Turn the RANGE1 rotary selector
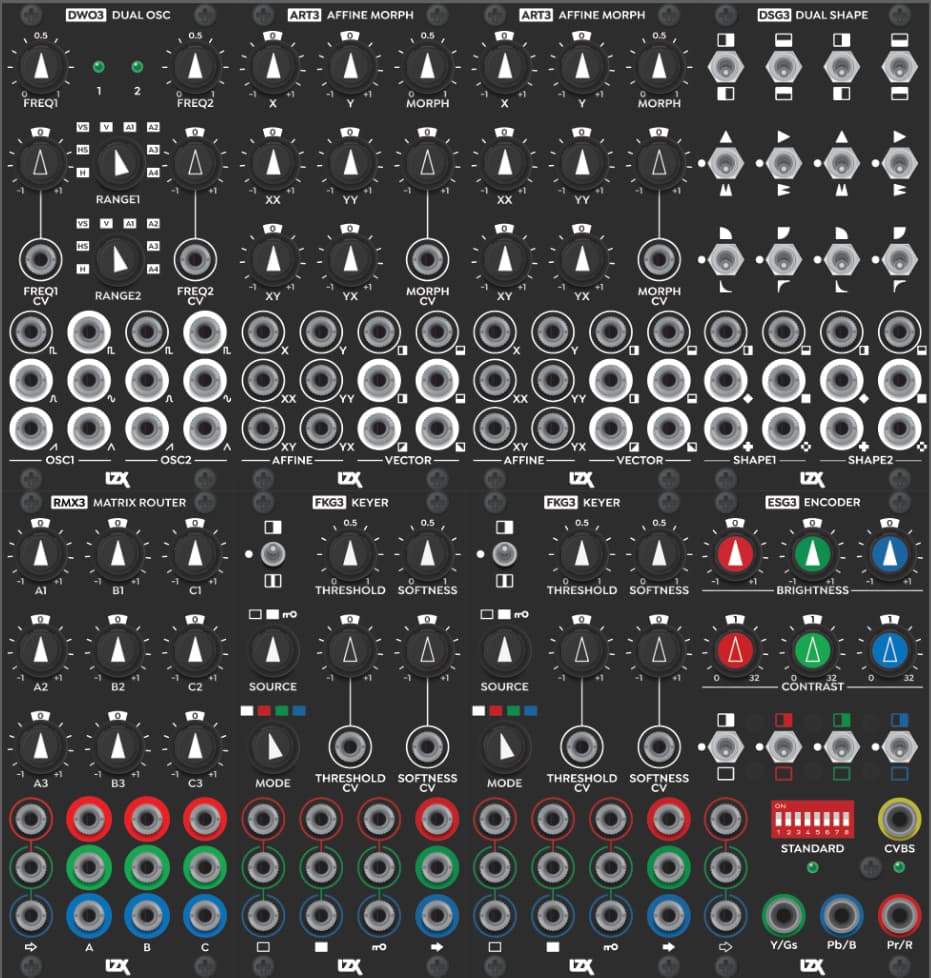931x978 pixels. pos(118,163)
